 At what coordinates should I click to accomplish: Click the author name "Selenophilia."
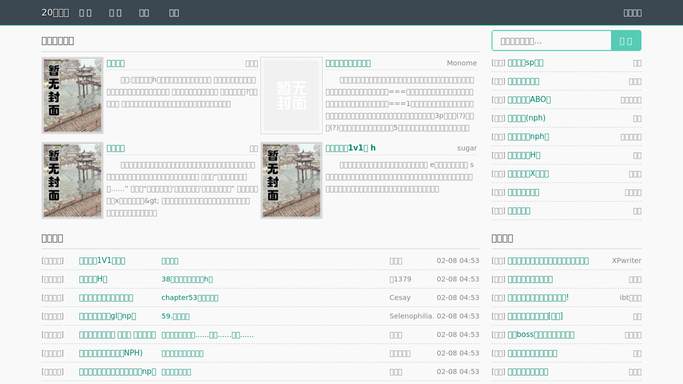tap(412, 316)
